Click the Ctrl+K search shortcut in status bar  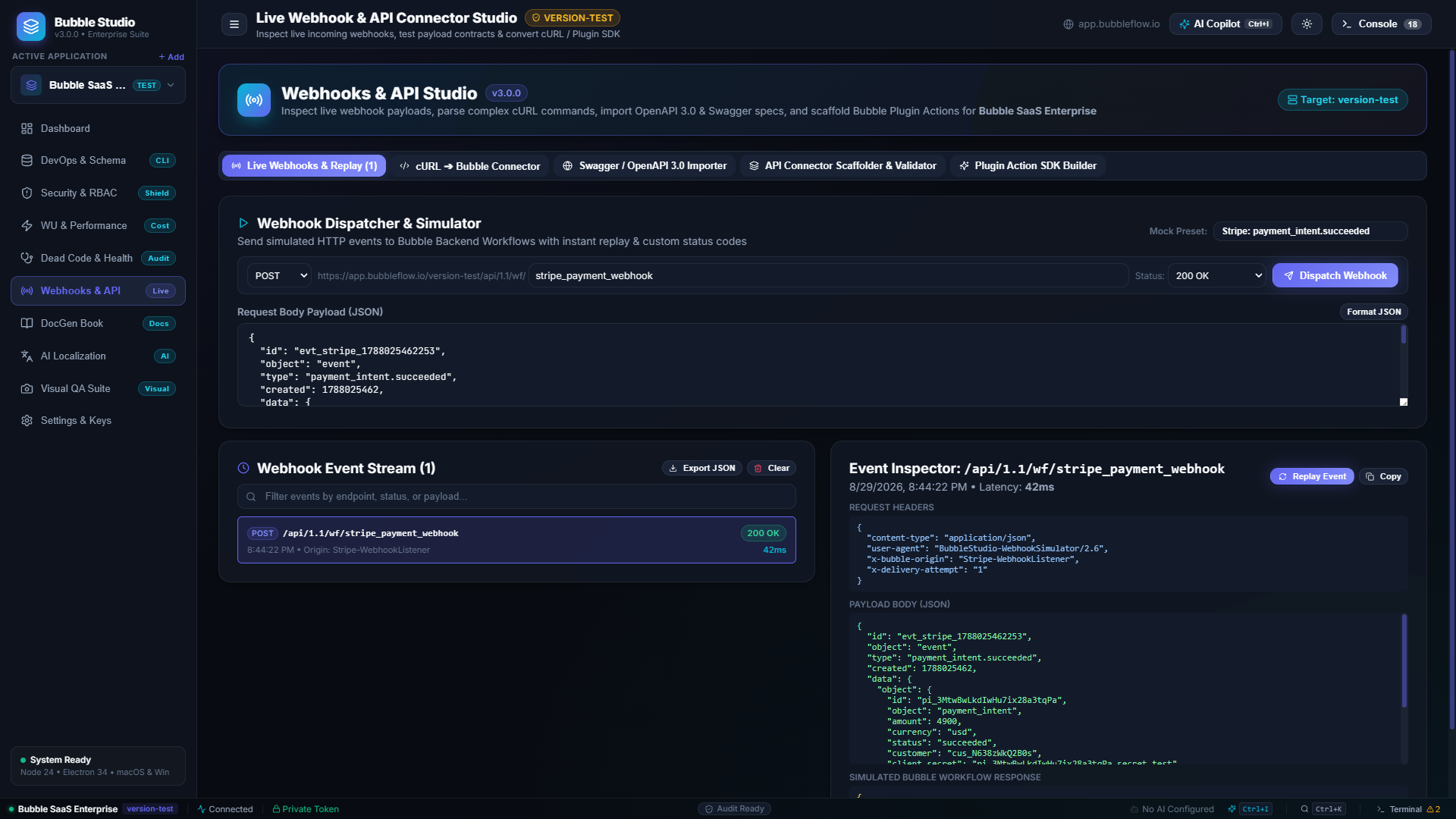1323,809
